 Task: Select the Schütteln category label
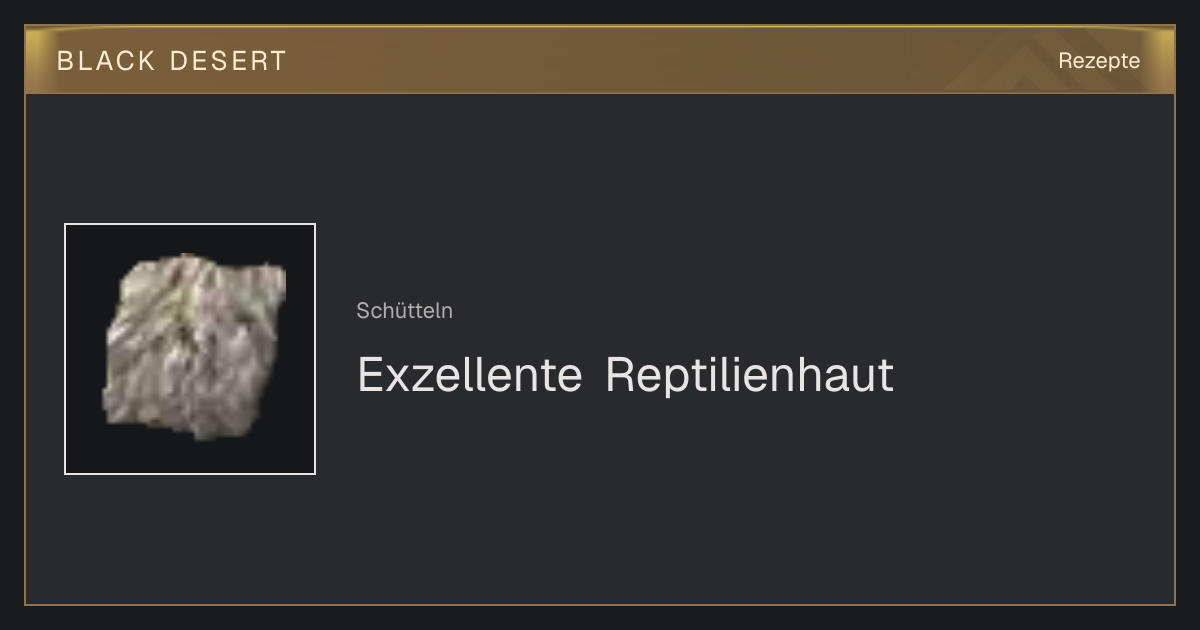404,310
